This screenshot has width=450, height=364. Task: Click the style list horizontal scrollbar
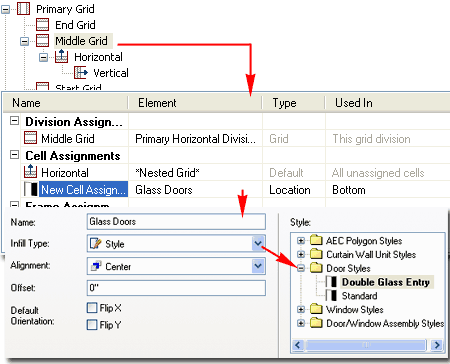[367, 345]
